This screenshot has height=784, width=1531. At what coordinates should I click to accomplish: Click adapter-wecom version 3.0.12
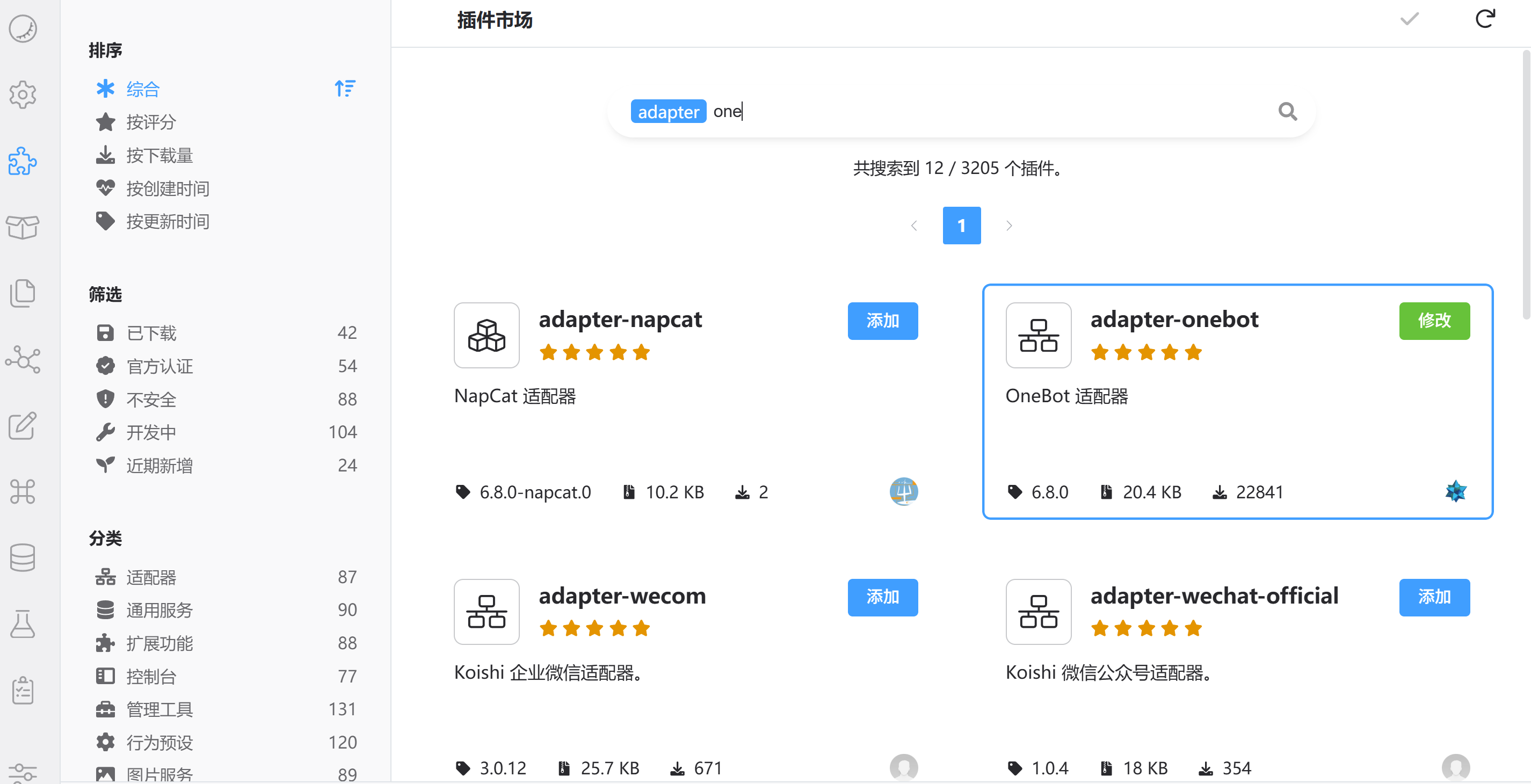(x=491, y=768)
